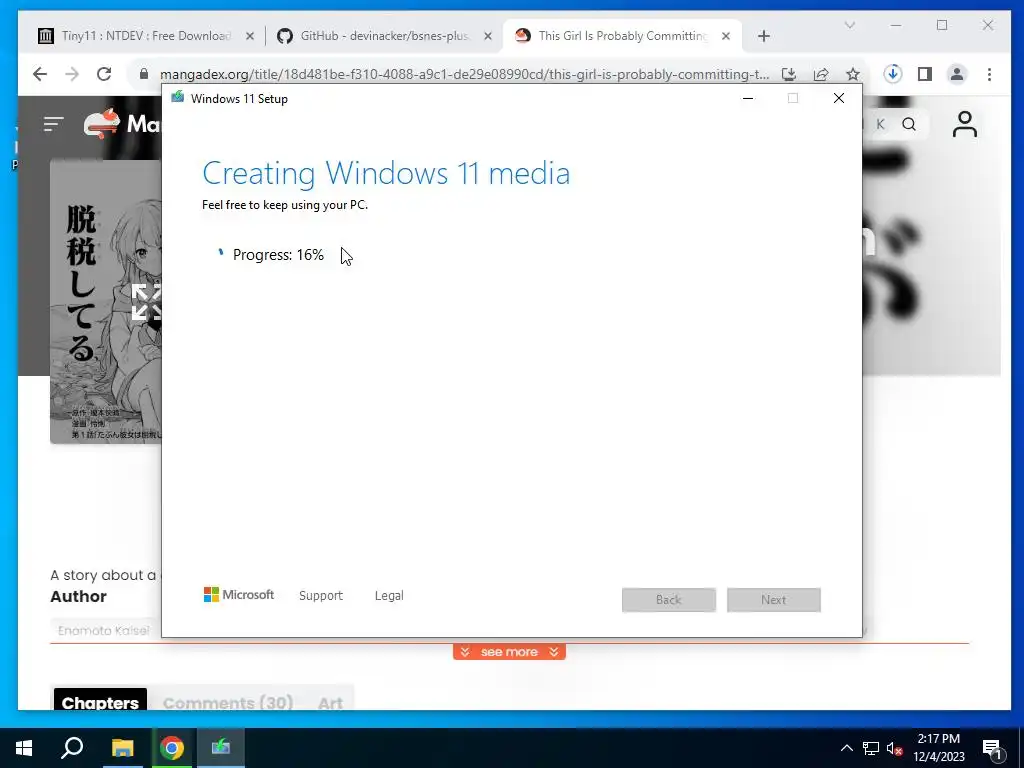Open the MangaDex hamburger menu
Viewport: 1024px width, 768px height.
click(x=54, y=123)
